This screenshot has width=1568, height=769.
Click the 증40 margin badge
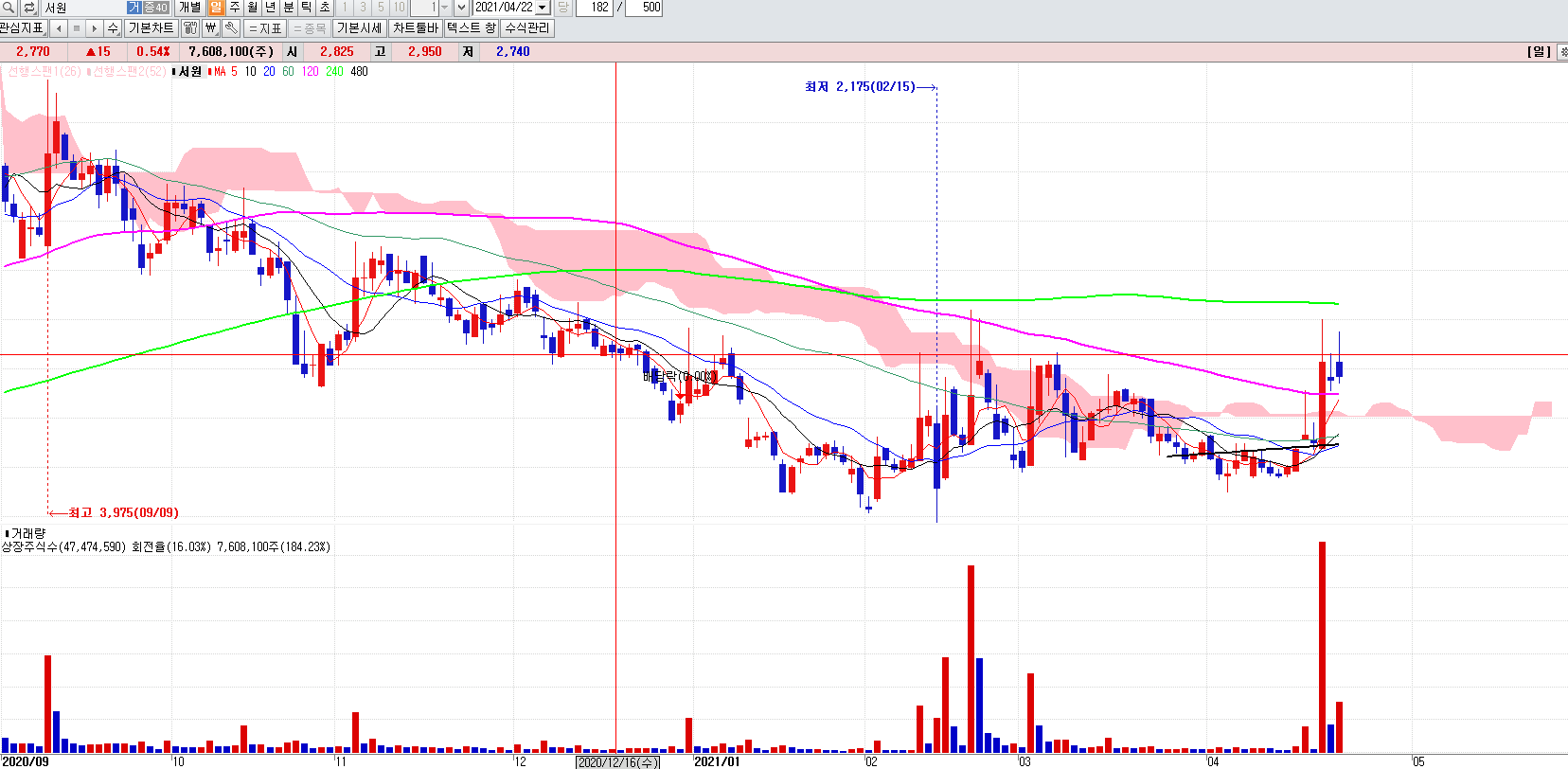pyautogui.click(x=155, y=8)
